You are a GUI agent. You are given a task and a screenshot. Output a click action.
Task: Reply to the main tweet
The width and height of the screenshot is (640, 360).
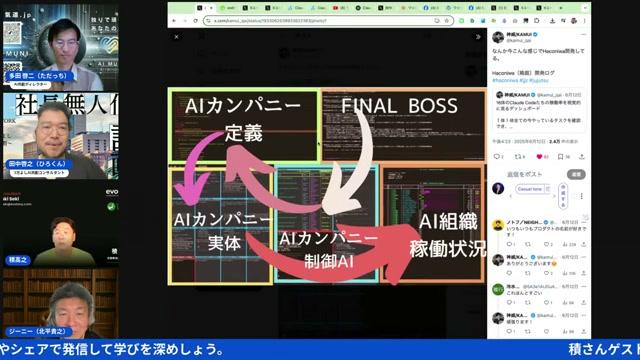497,157
